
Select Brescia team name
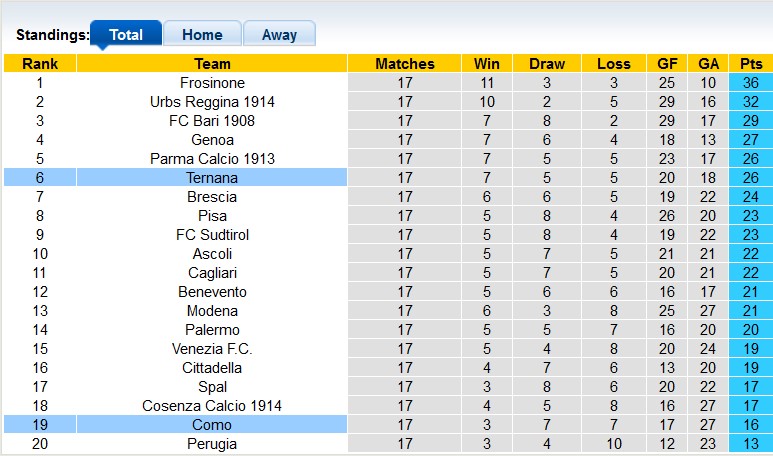212,197
